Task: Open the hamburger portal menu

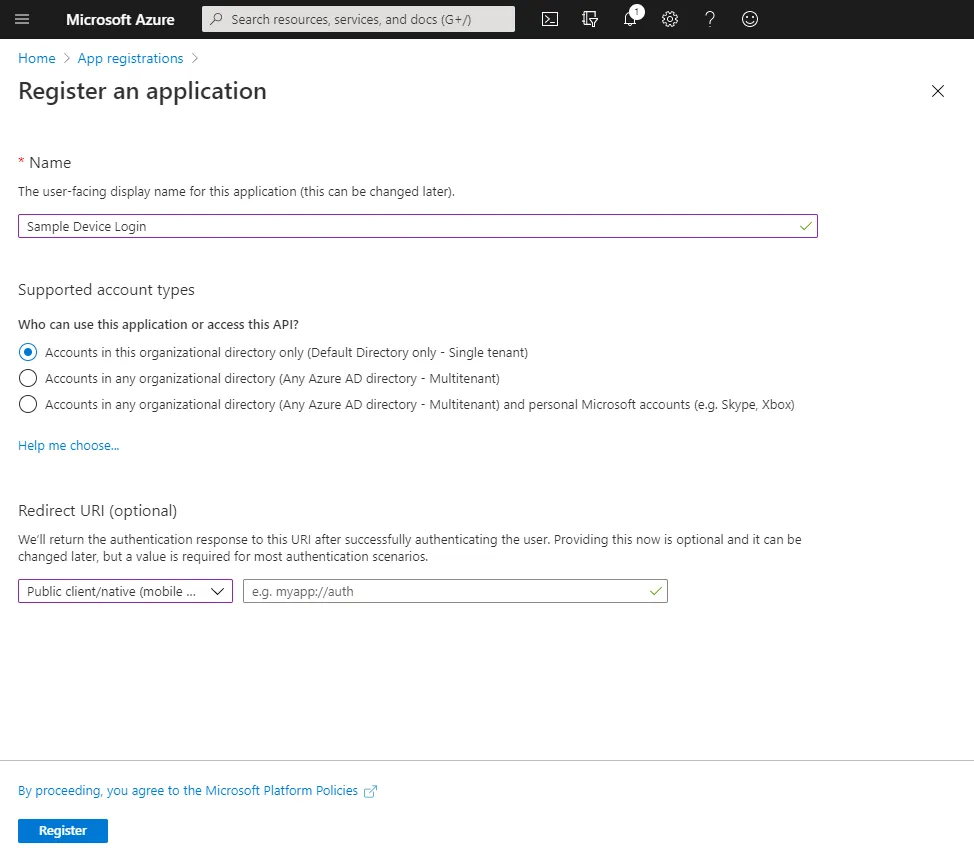Action: click(x=22, y=19)
